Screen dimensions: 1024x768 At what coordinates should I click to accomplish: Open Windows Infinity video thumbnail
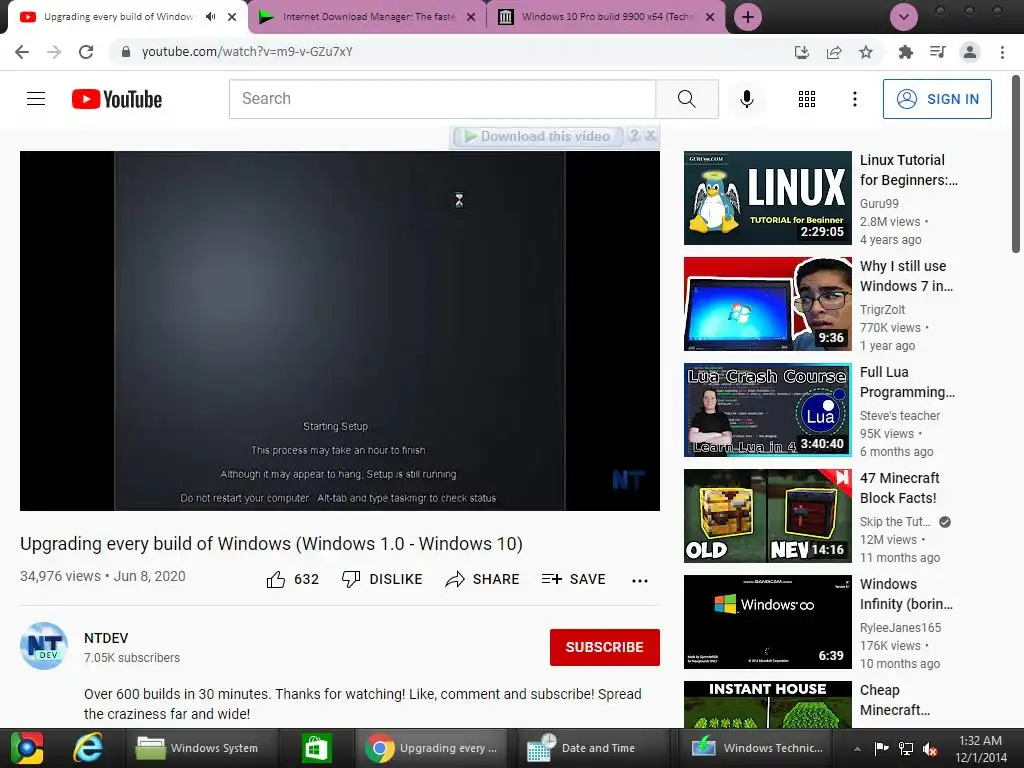coord(767,622)
